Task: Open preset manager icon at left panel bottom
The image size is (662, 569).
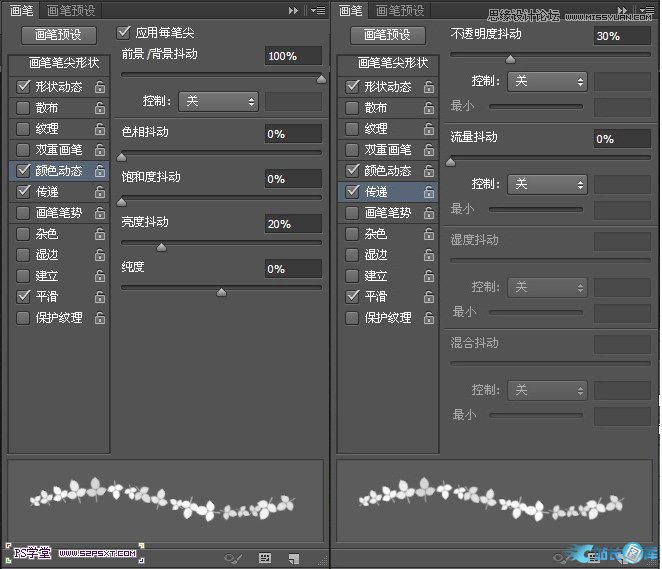Action: [x=265, y=557]
